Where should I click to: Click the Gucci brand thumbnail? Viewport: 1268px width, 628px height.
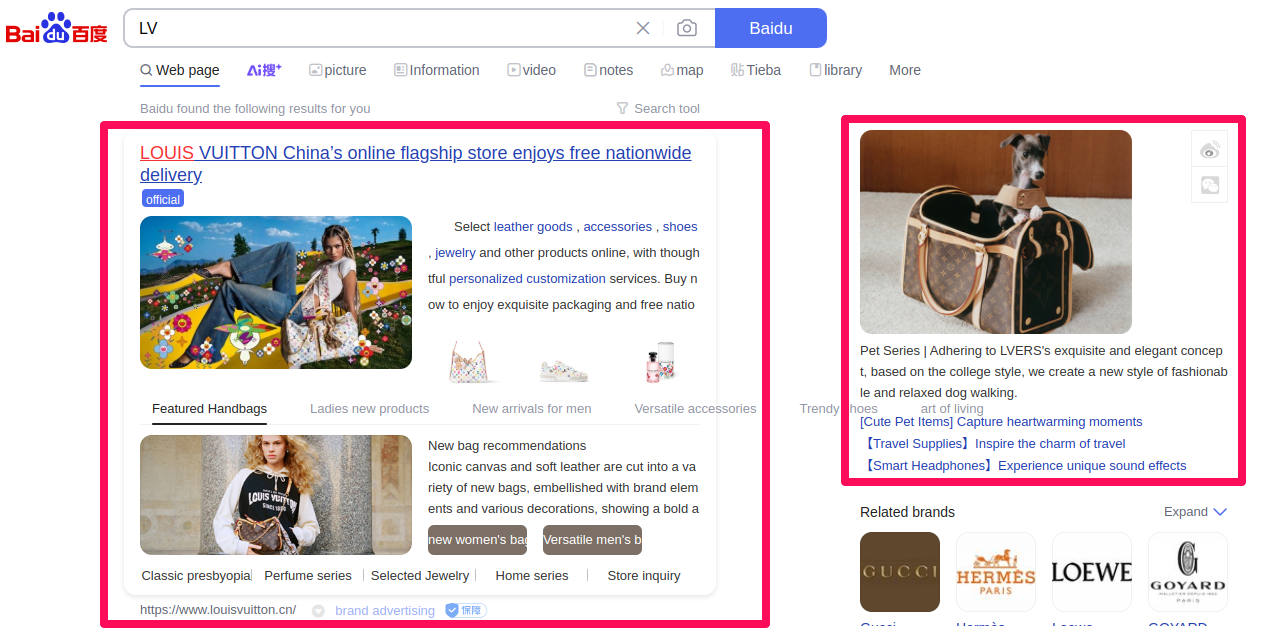pyautogui.click(x=899, y=571)
